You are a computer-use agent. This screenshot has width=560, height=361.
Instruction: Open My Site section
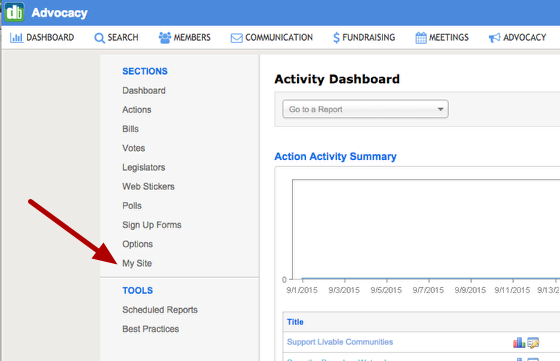[x=137, y=263]
